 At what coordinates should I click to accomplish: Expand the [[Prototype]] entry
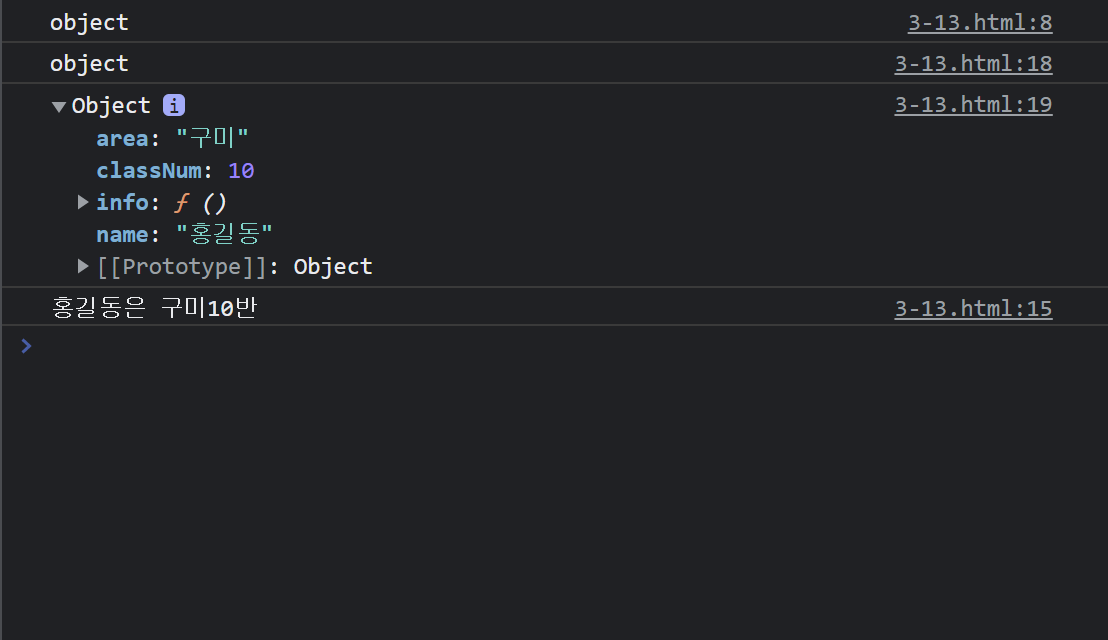tap(83, 266)
